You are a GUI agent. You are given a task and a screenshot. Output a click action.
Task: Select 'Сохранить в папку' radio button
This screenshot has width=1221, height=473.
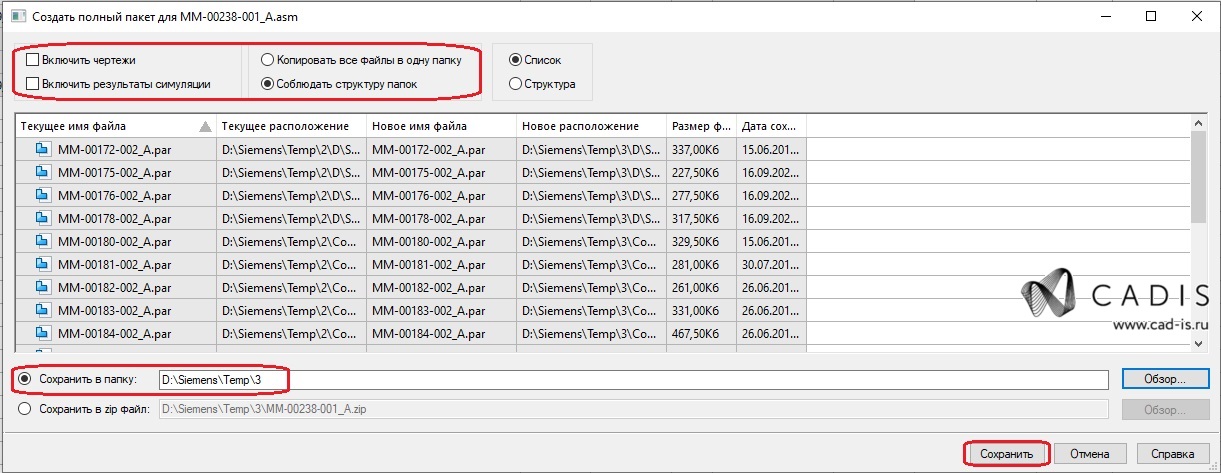tap(25, 379)
